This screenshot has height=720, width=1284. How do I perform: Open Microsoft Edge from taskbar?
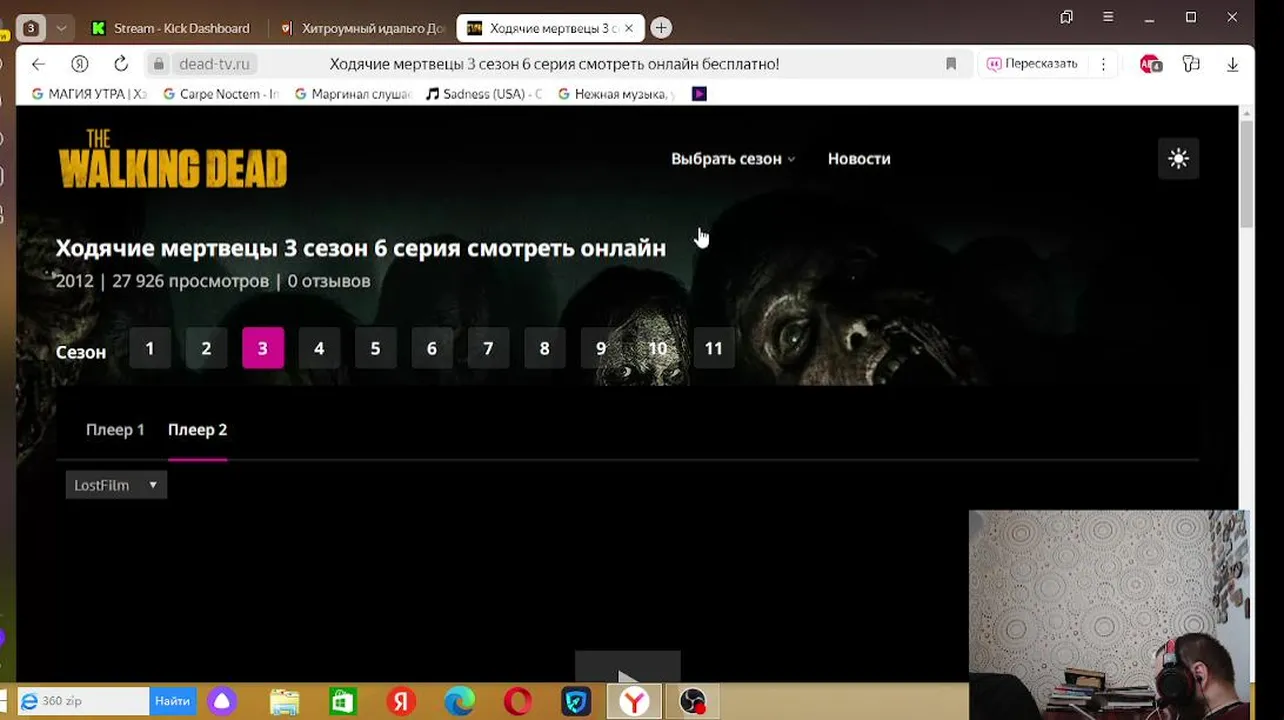(460, 702)
